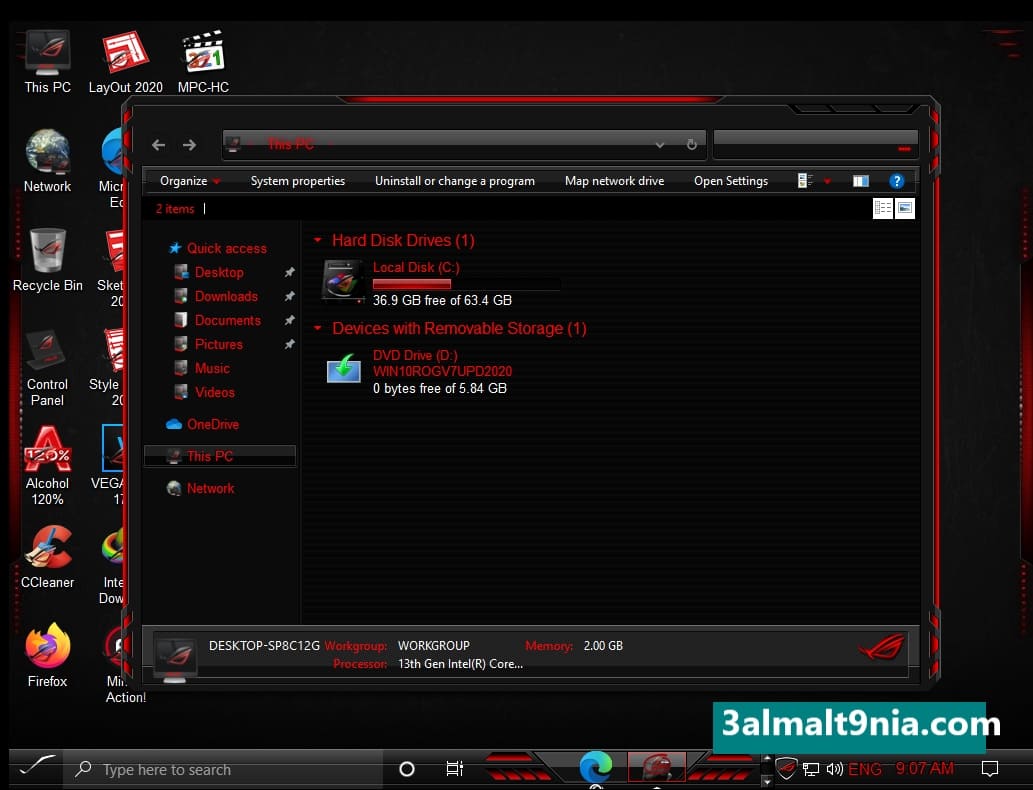Open the view options dropdown arrow
The image size is (1033, 790).
click(x=827, y=181)
